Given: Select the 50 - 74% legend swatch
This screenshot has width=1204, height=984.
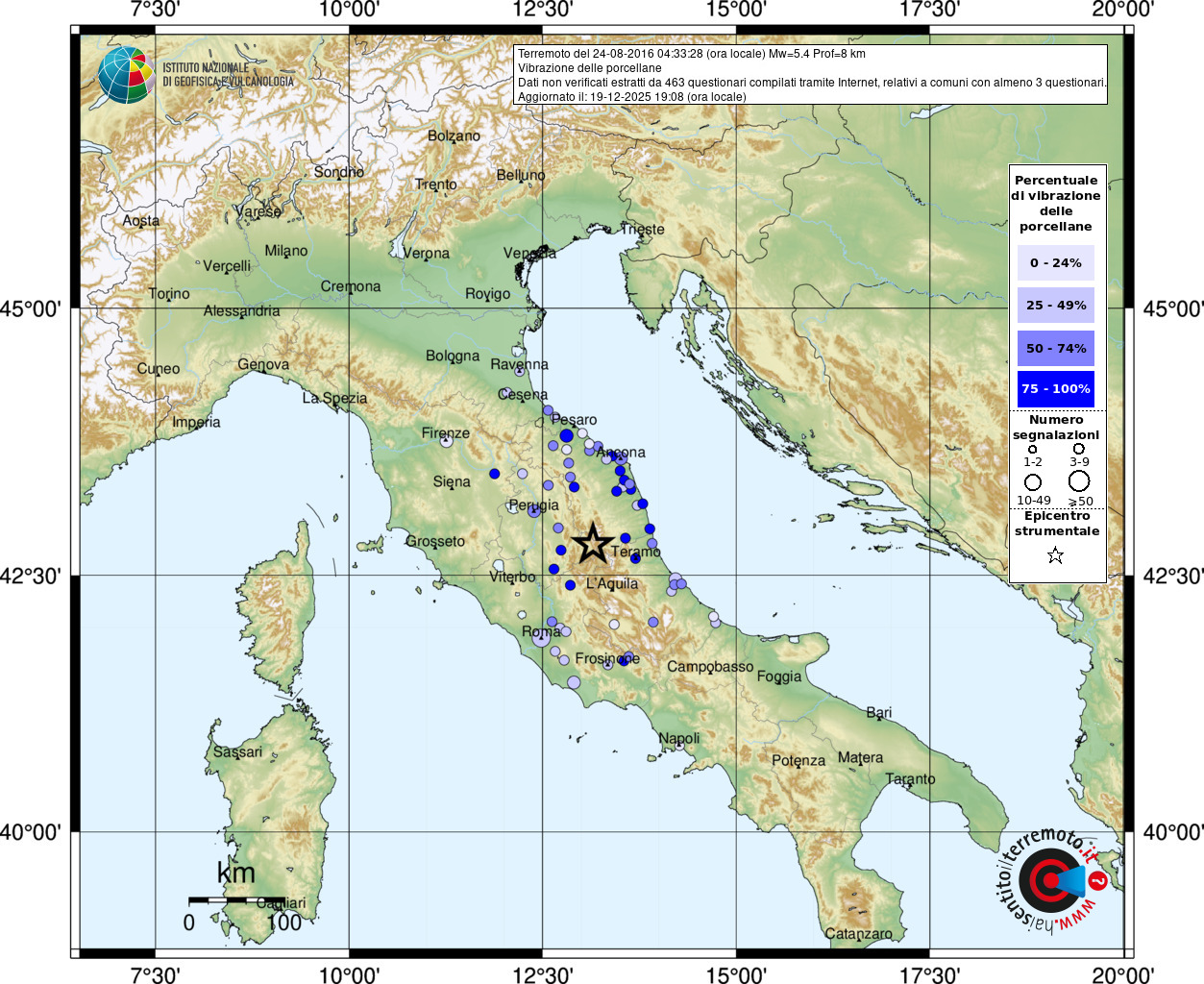Looking at the screenshot, I should [1056, 348].
